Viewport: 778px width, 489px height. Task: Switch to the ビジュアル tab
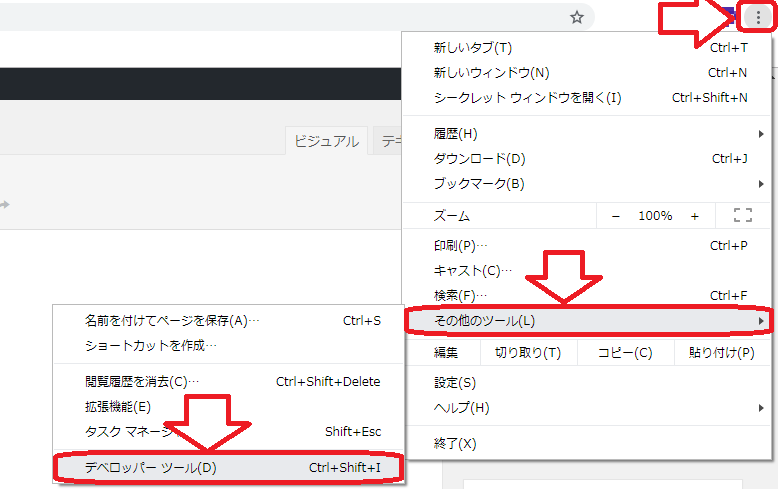click(326, 141)
